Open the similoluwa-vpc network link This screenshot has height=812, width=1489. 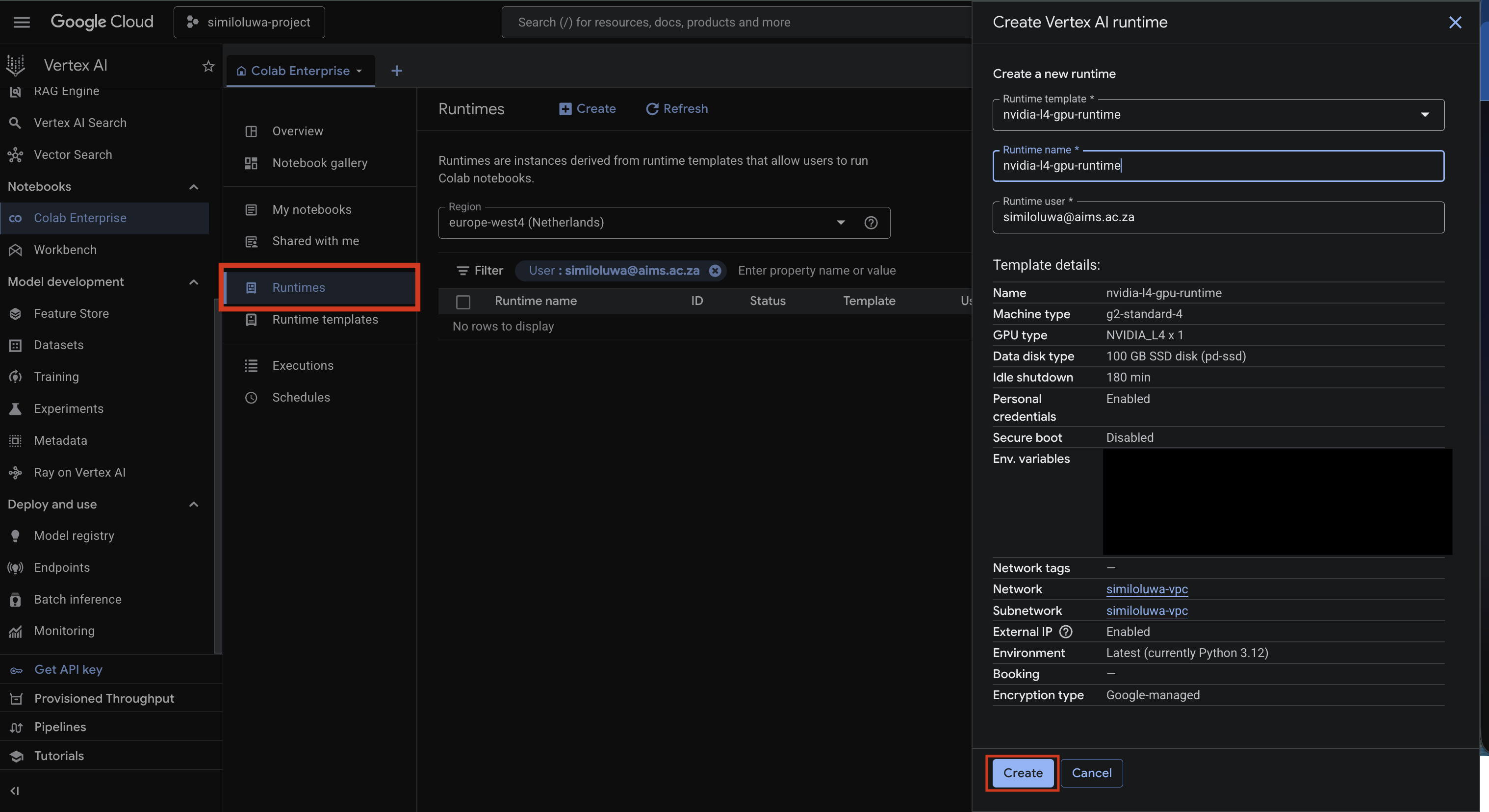point(1147,589)
